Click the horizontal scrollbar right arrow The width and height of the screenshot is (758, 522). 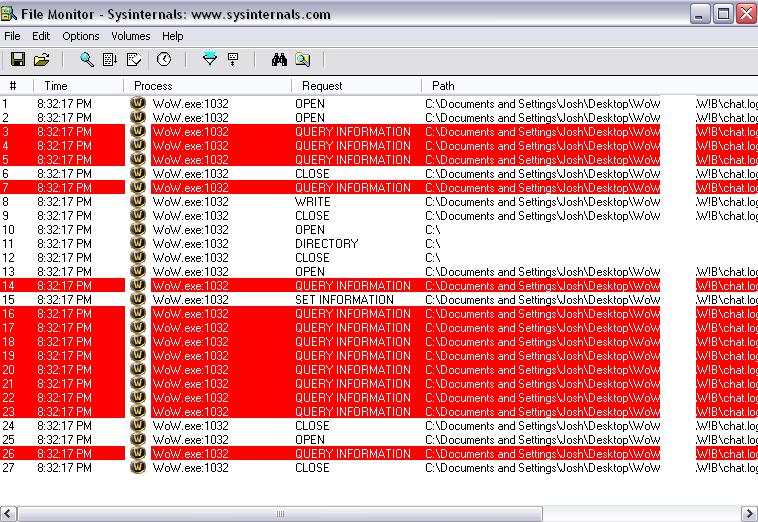pos(749,513)
